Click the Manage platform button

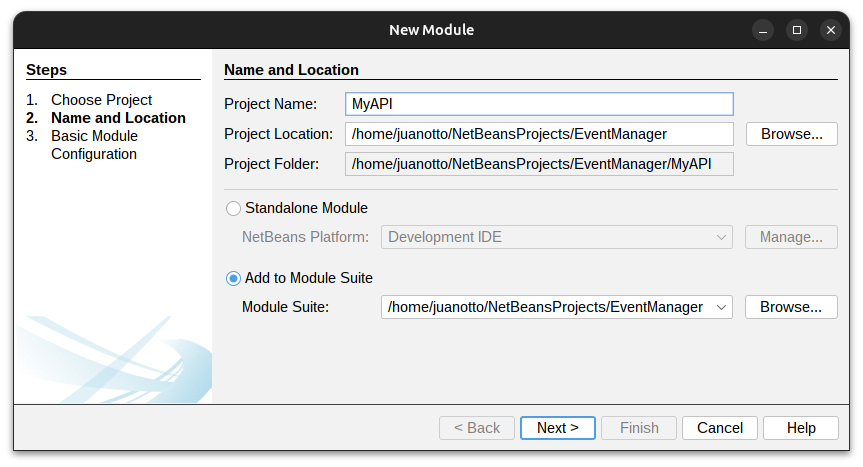tap(791, 237)
